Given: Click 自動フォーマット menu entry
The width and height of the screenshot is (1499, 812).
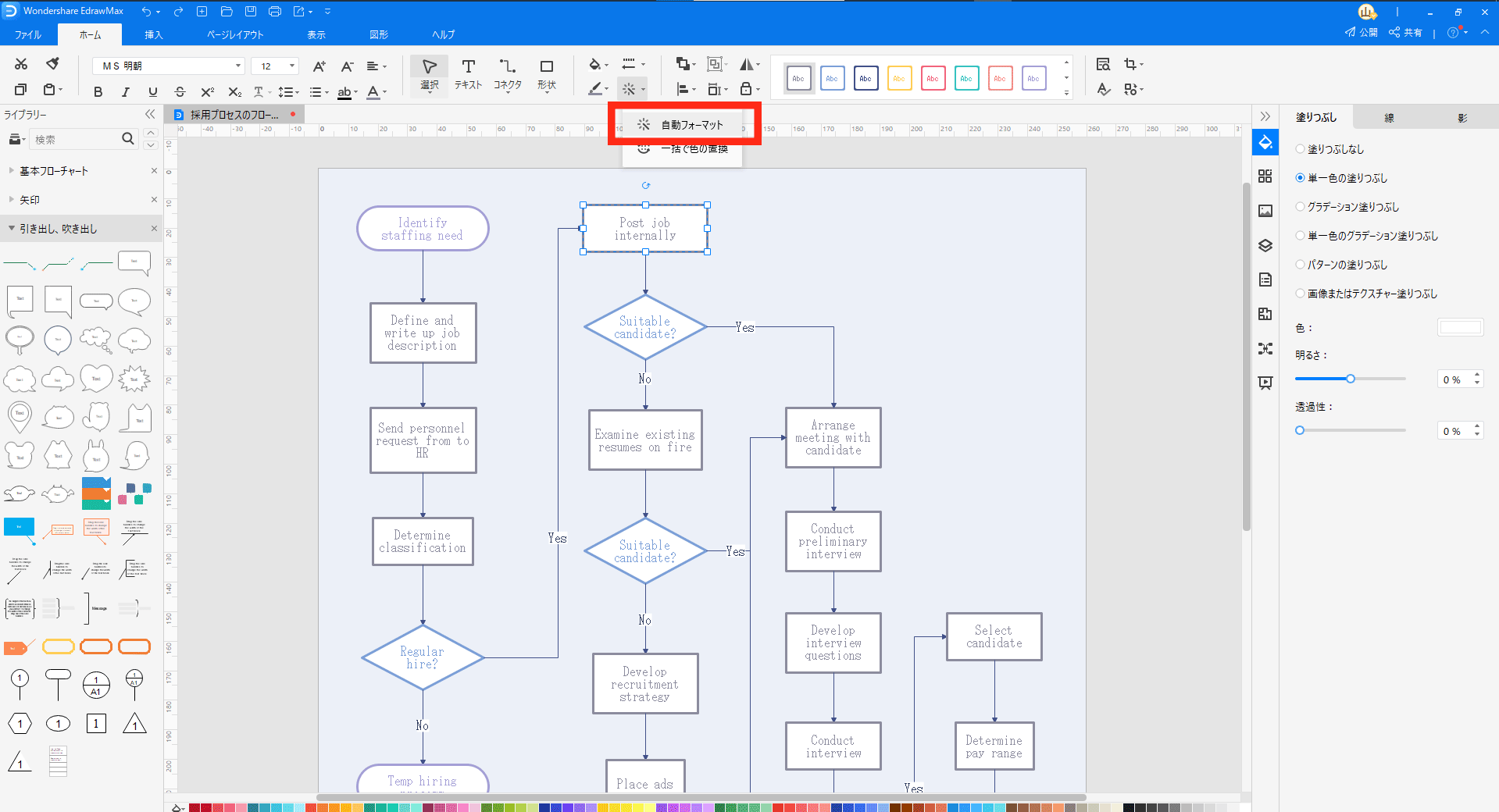Looking at the screenshot, I should [x=691, y=125].
